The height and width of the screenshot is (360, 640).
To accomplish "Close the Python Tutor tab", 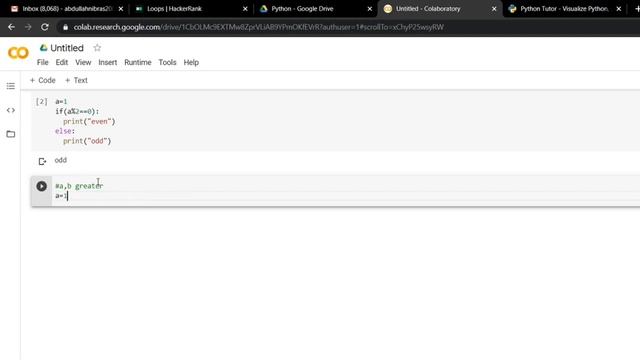I will [x=618, y=9].
